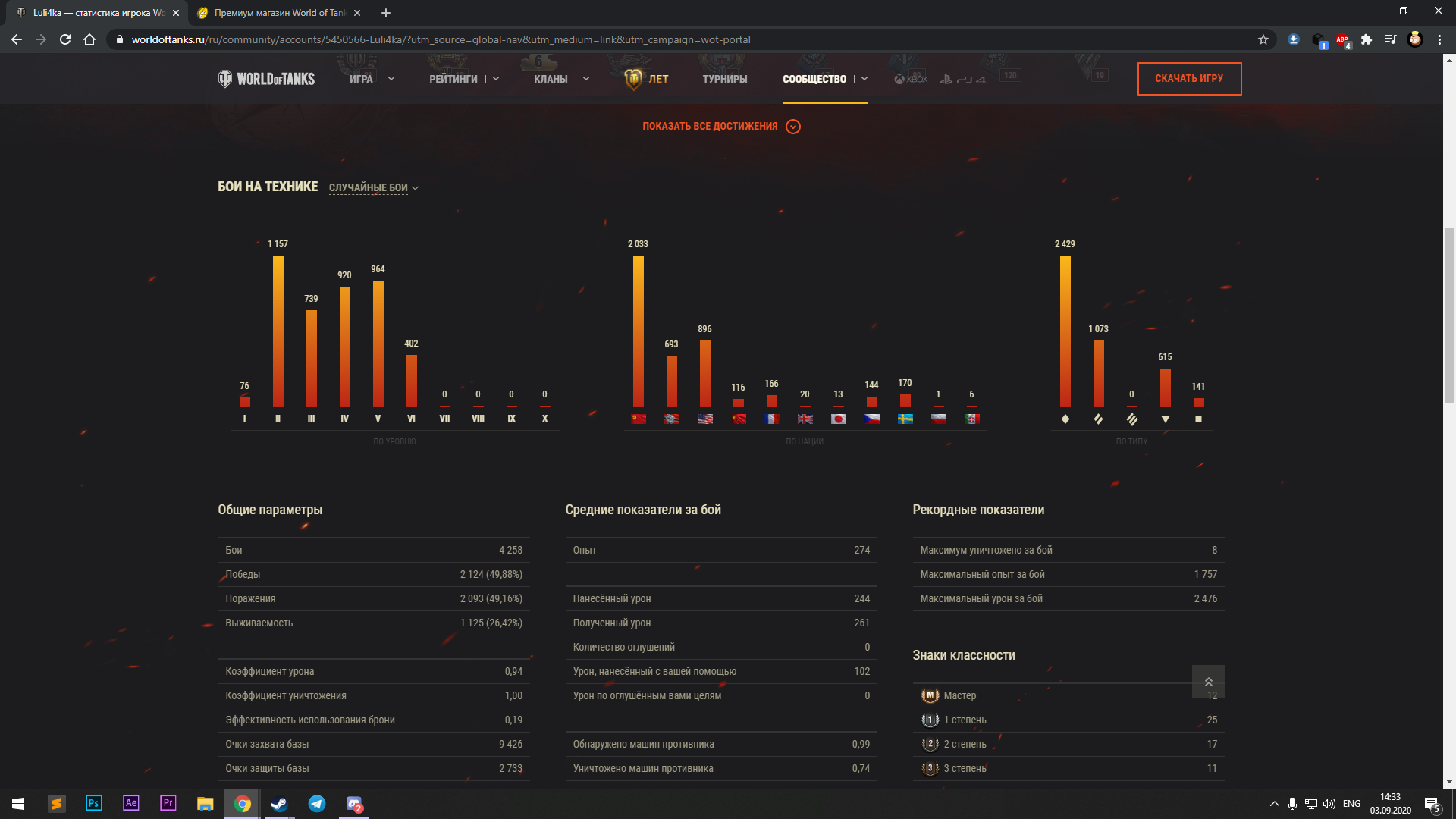Open the ИГРА nav item
The width and height of the screenshot is (1456, 819).
pyautogui.click(x=361, y=79)
